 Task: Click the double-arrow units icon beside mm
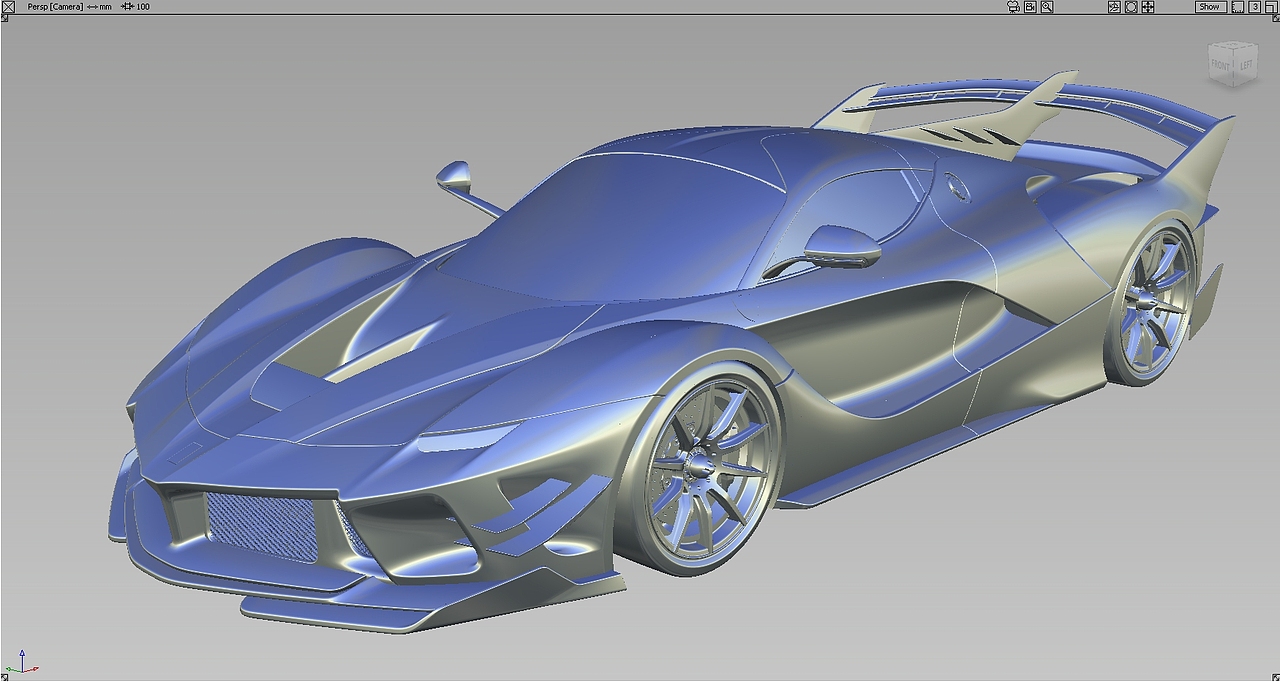[90, 6]
